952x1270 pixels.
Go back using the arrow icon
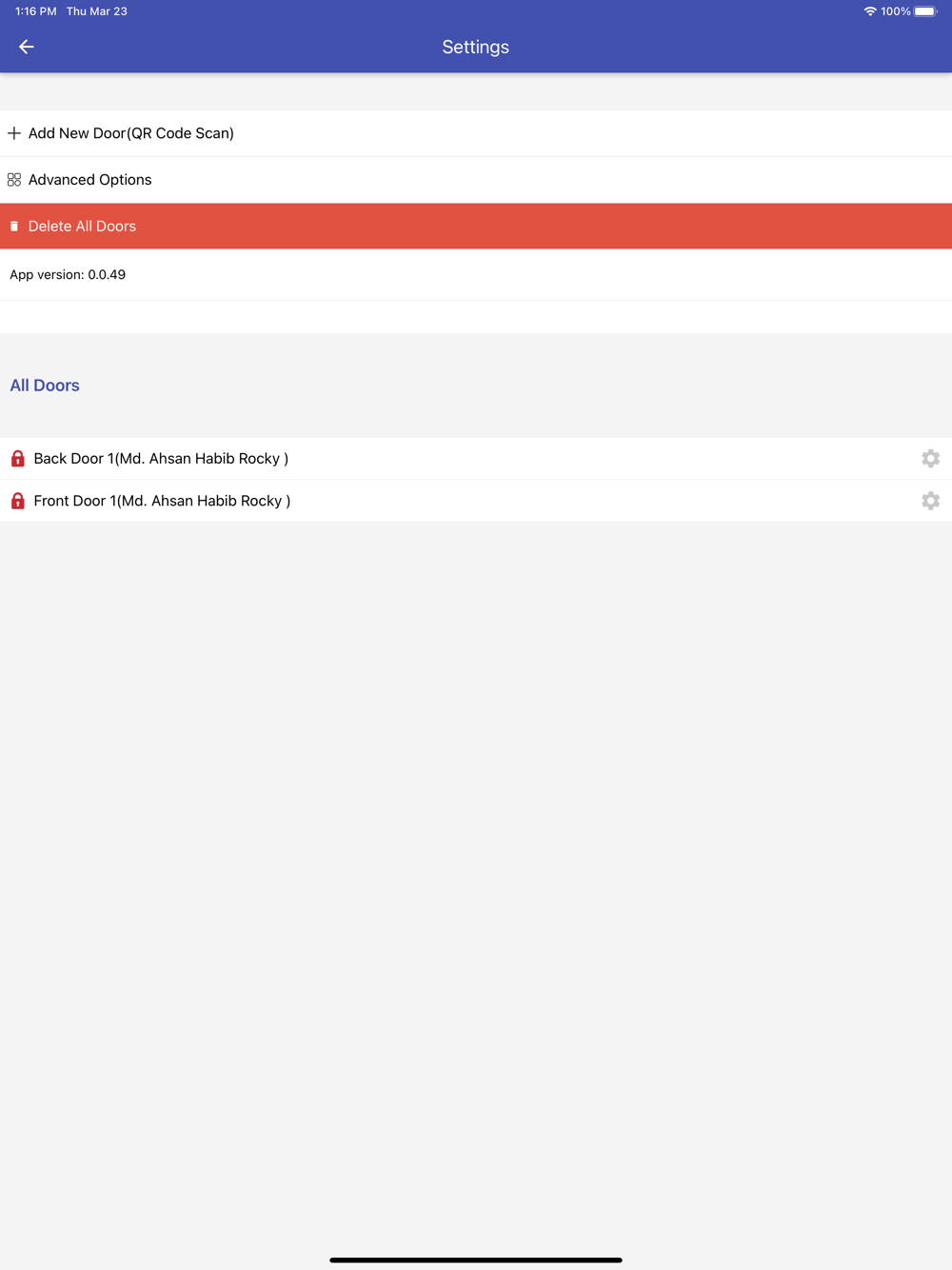pyautogui.click(x=27, y=47)
